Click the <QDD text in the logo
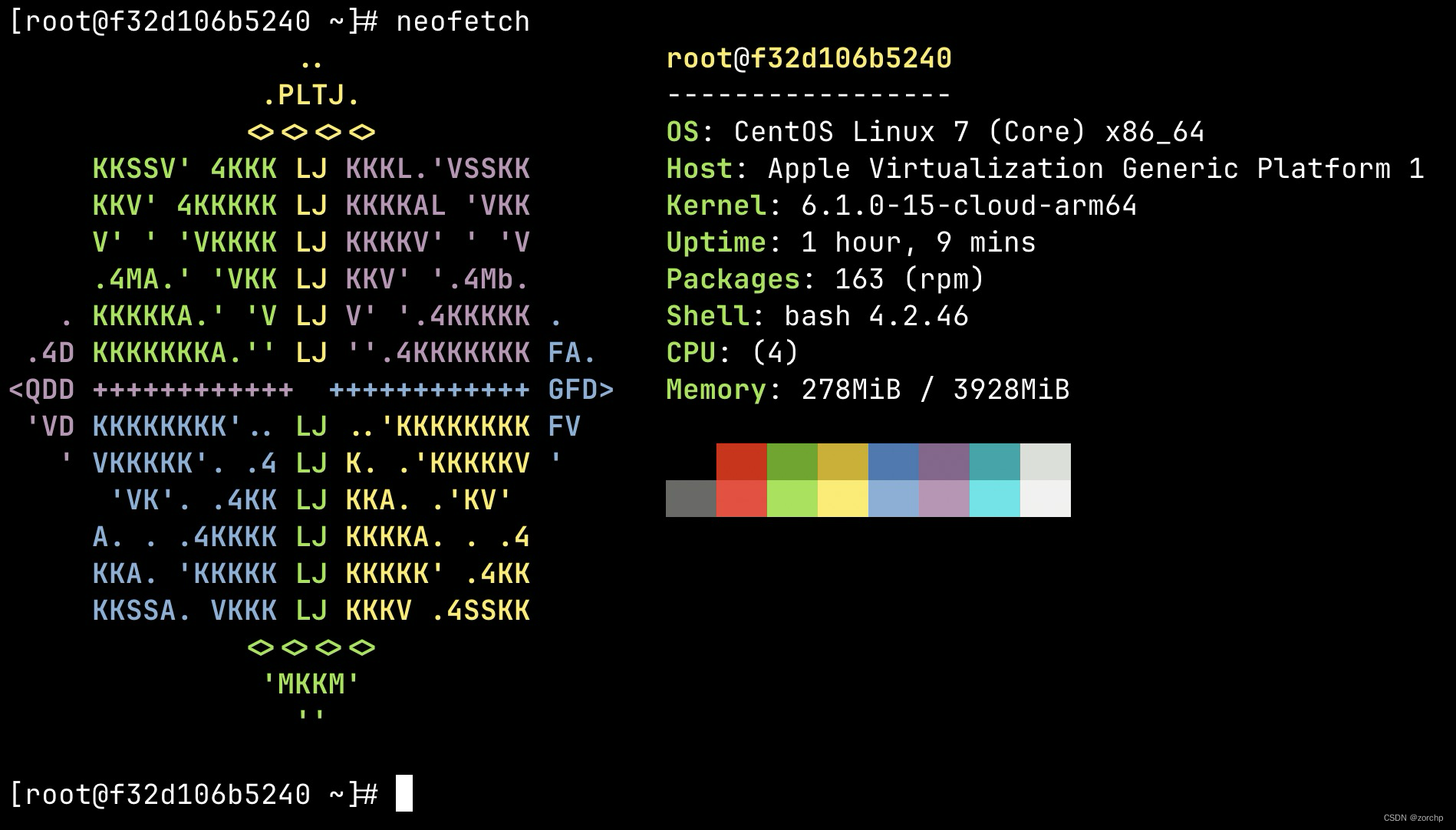 42,390
